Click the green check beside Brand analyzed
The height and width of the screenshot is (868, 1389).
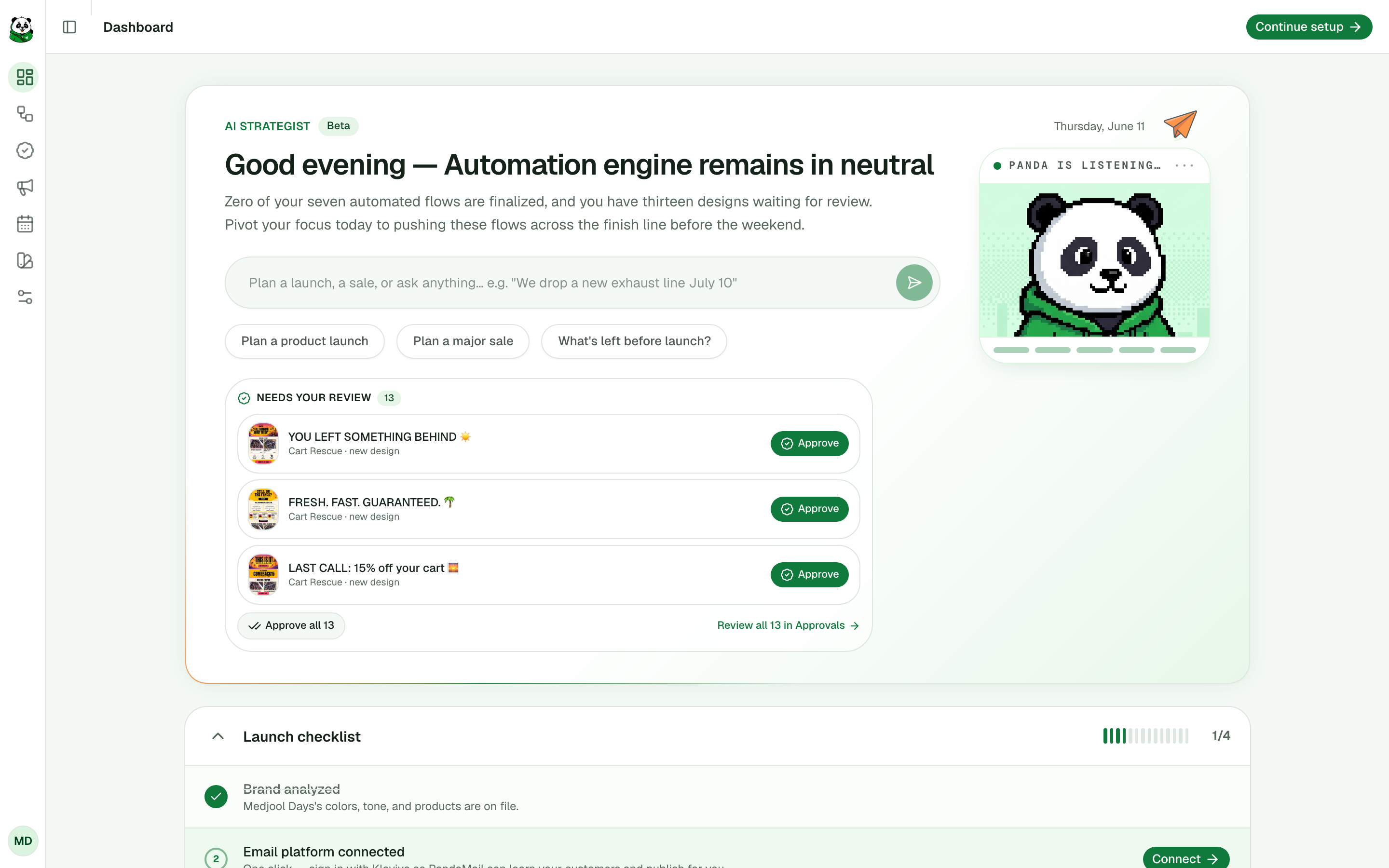click(x=216, y=796)
